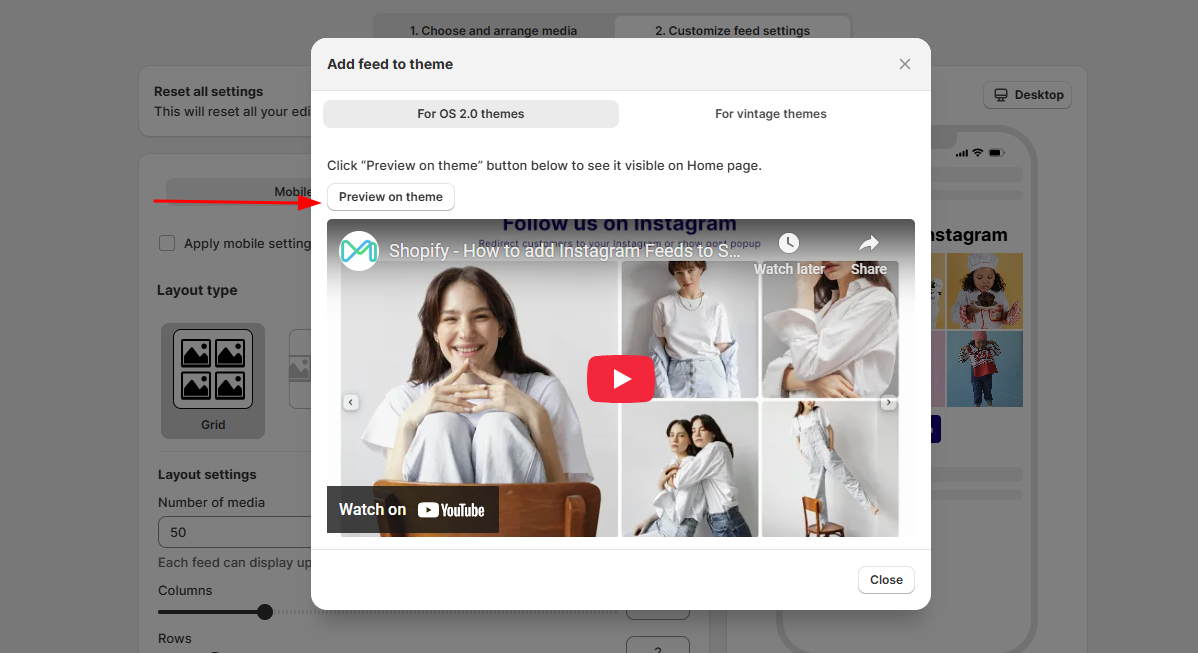The image size is (1198, 653).
Task: Open the video channel logo avatar
Action: coord(359,251)
